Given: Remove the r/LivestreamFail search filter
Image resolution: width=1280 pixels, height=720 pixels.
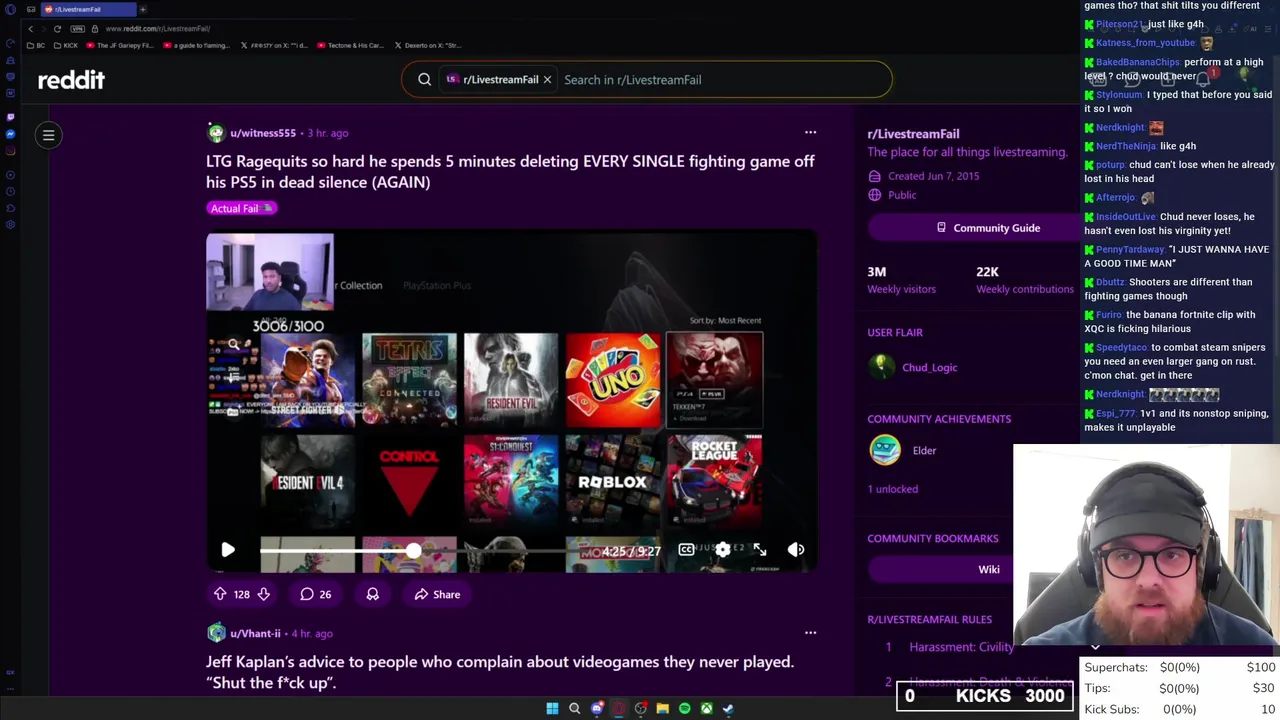Looking at the screenshot, I should click(547, 80).
